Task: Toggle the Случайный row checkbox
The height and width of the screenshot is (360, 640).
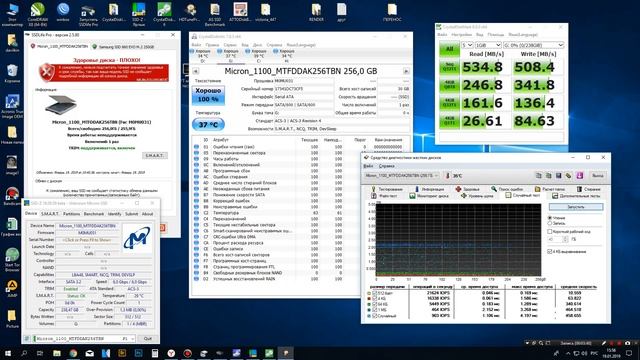Action: click(x=374, y=316)
